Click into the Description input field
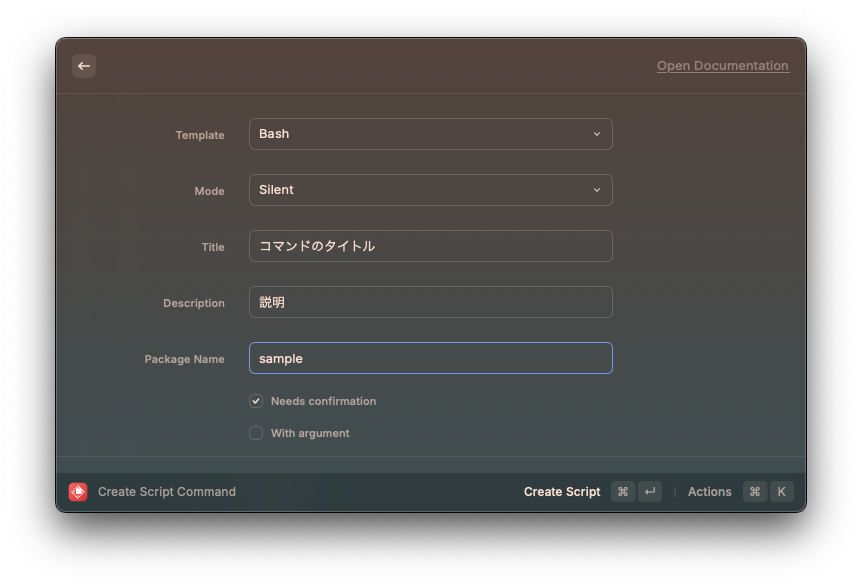This screenshot has height=586, width=862. pos(430,302)
